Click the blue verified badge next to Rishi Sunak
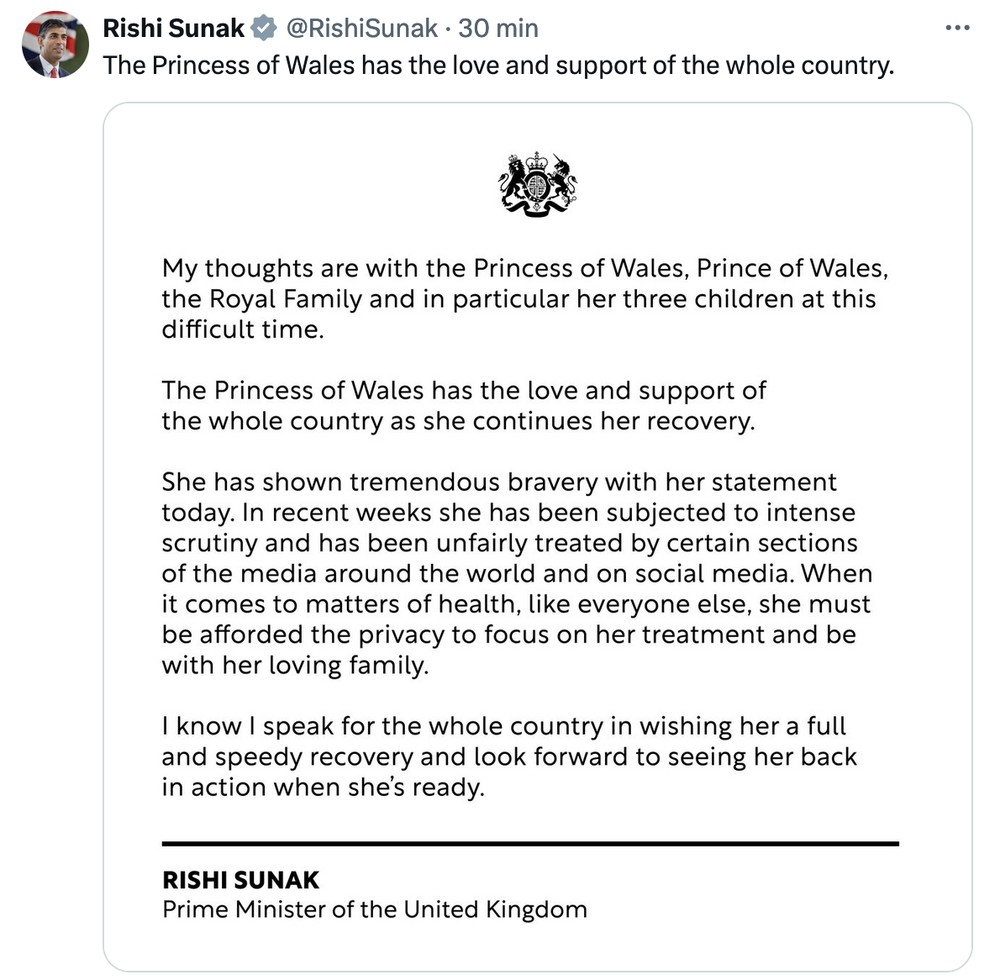The width and height of the screenshot is (1000, 980). (x=263, y=28)
